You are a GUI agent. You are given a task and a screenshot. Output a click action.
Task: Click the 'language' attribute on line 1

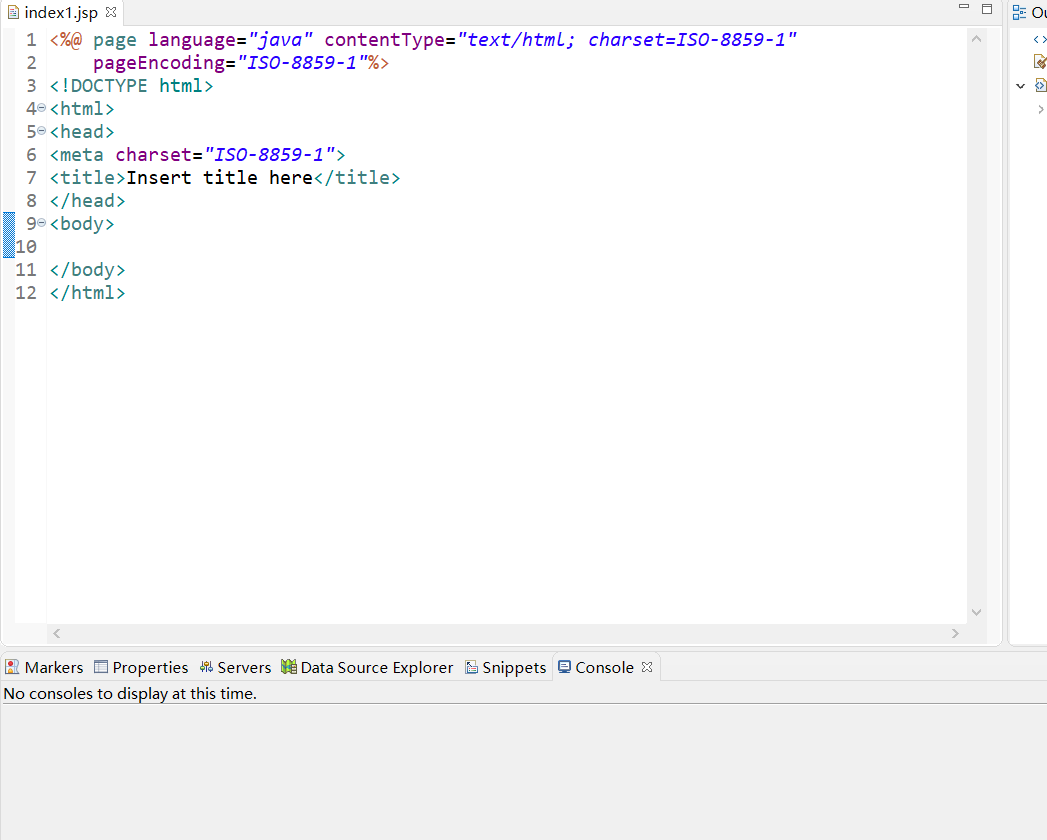click(x=192, y=40)
